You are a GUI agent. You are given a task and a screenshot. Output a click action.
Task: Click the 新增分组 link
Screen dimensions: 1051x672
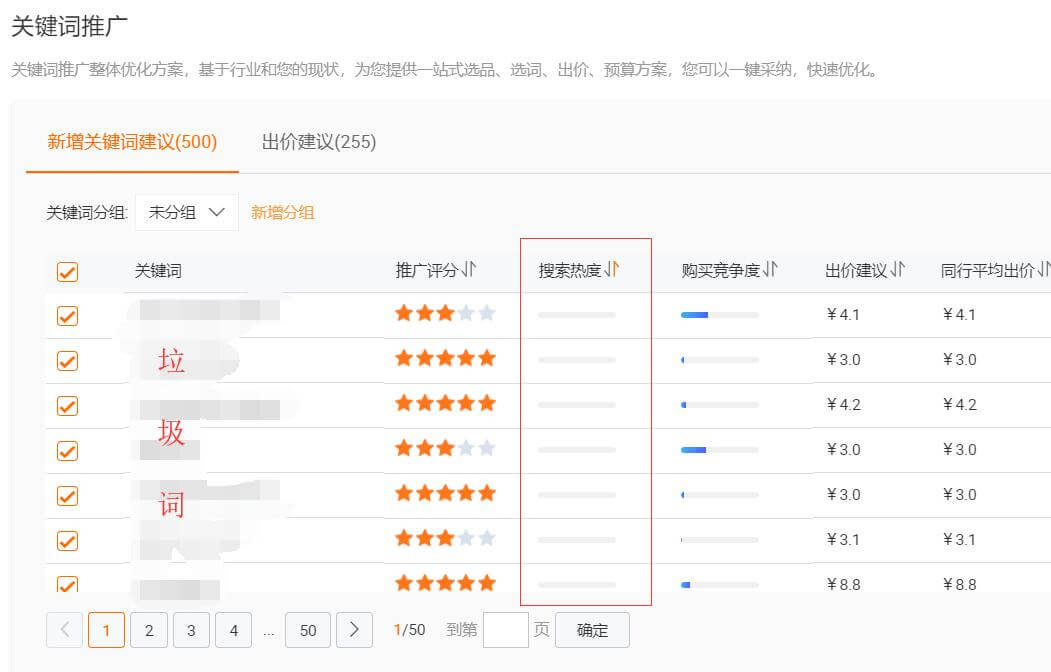(283, 212)
